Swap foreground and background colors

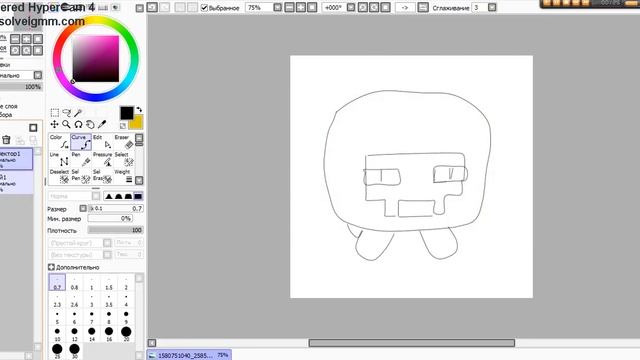pyautogui.click(x=139, y=109)
